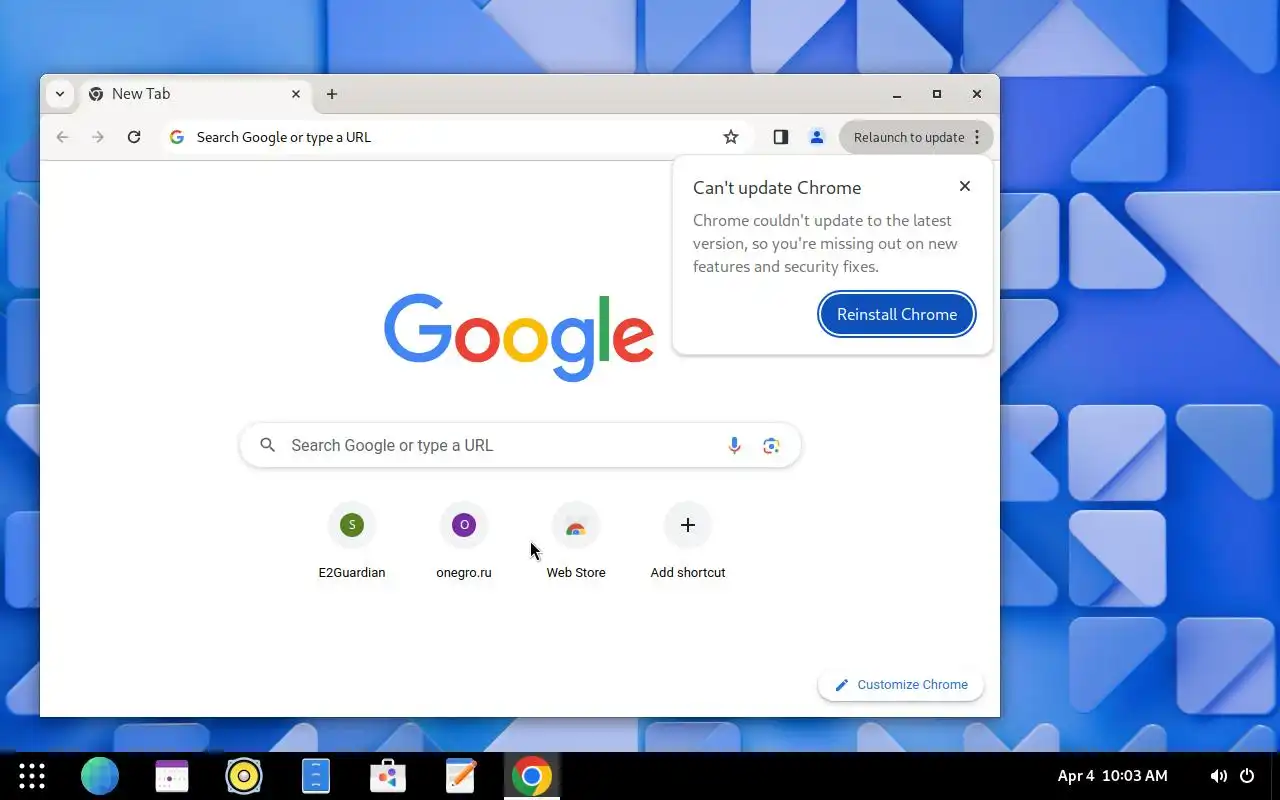
Task: Click the Chrome icon in taskbar
Action: (532, 776)
